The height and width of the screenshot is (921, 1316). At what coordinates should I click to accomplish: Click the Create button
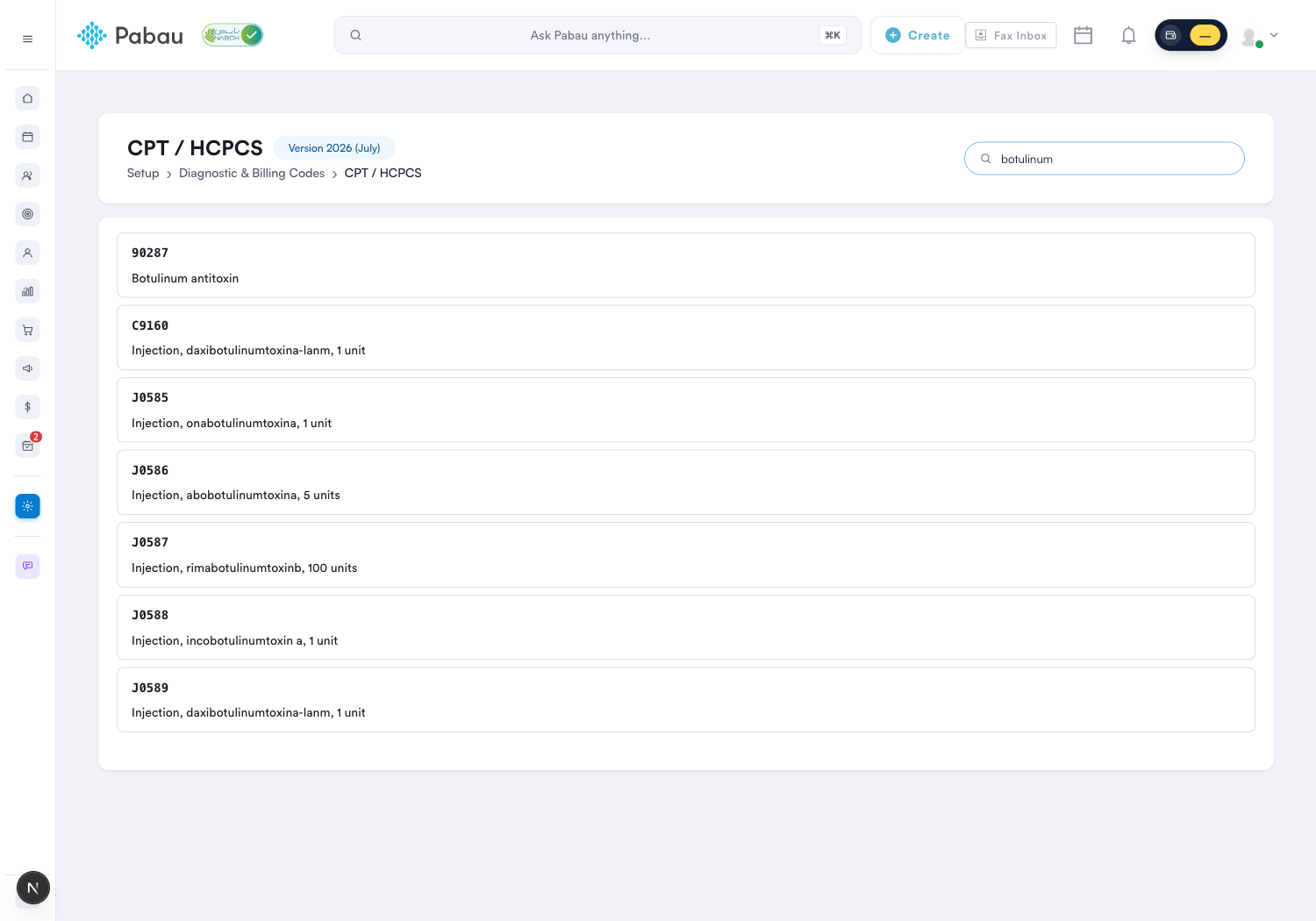tap(918, 35)
